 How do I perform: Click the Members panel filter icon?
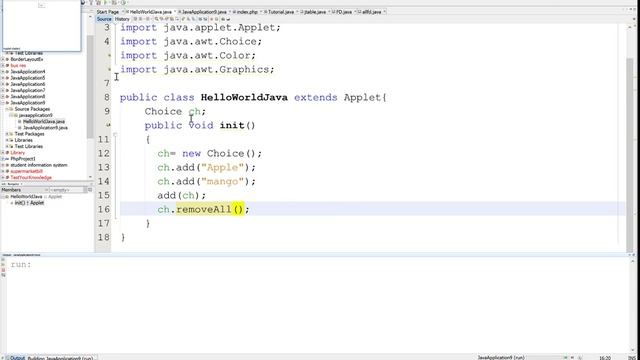pos(90,190)
